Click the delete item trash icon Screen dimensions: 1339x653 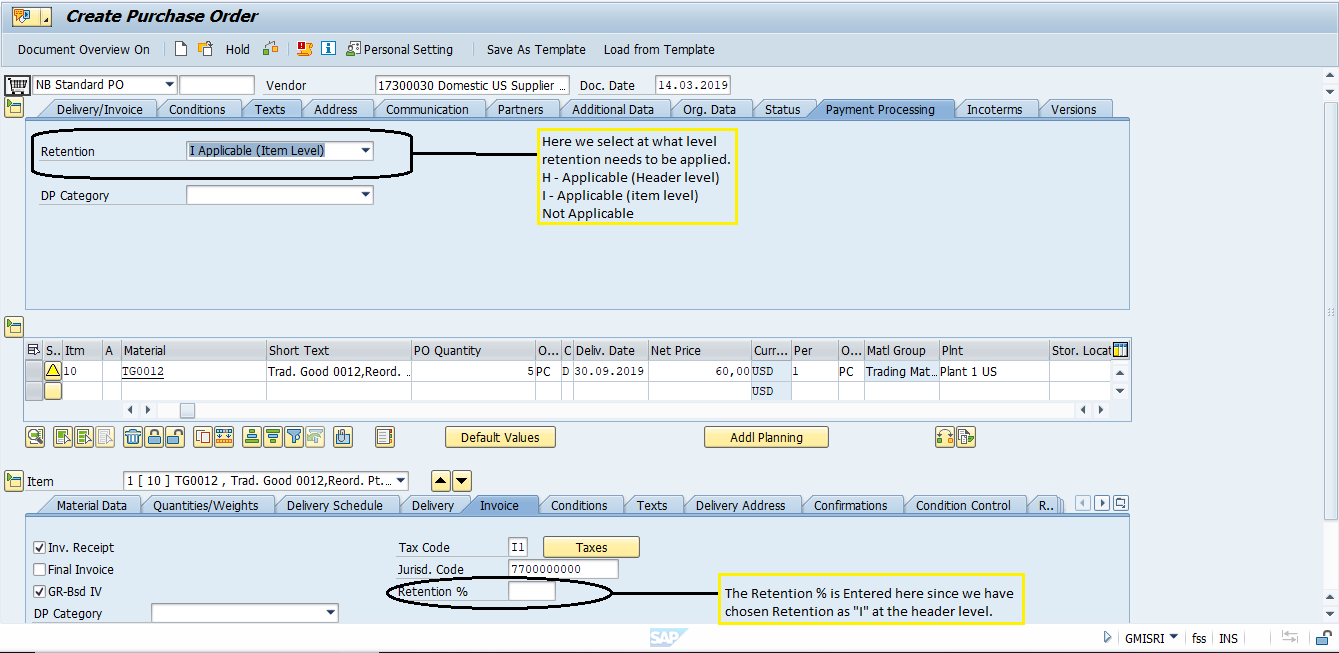click(x=133, y=437)
